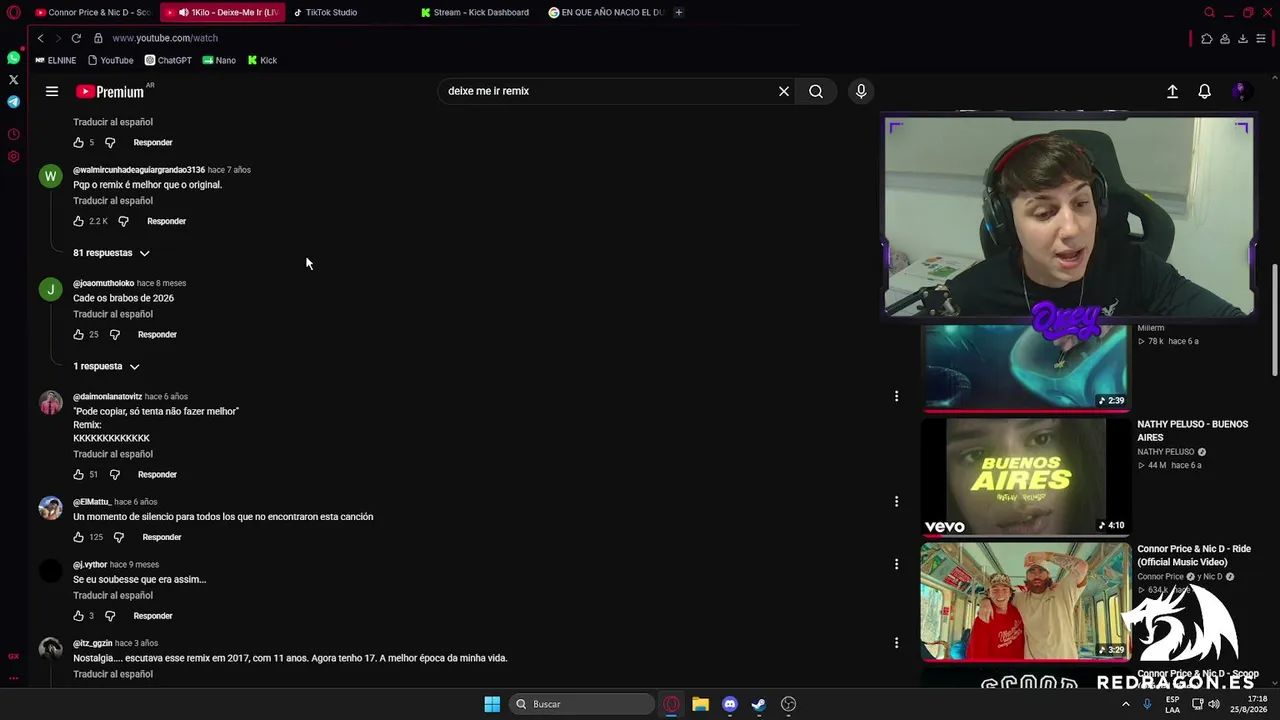The width and height of the screenshot is (1280, 720).
Task: Reply to the "Pqp o remix" comment
Action: click(166, 221)
